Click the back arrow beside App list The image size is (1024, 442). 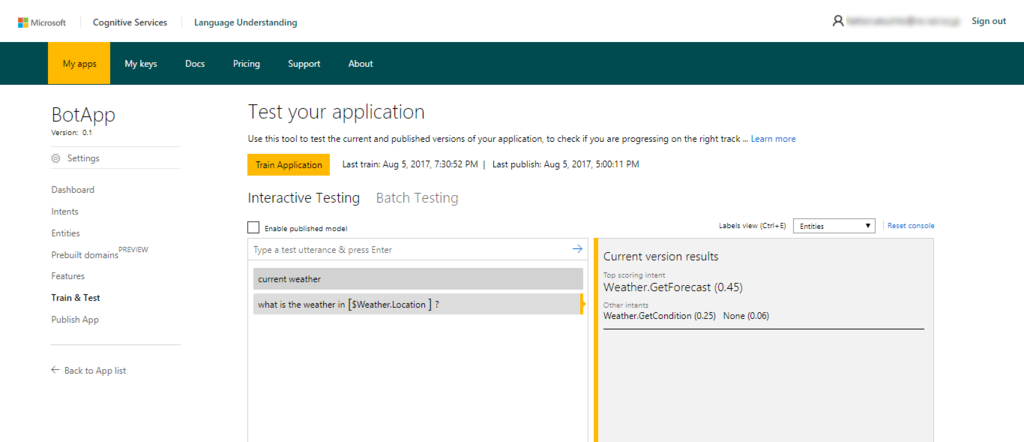(x=56, y=370)
